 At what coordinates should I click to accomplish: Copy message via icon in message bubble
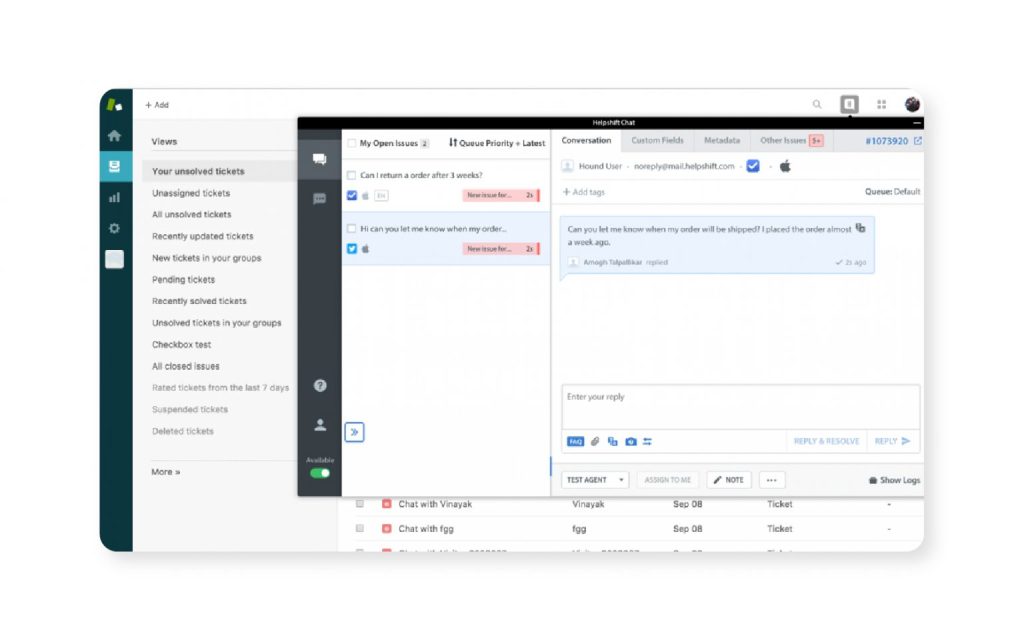point(861,228)
